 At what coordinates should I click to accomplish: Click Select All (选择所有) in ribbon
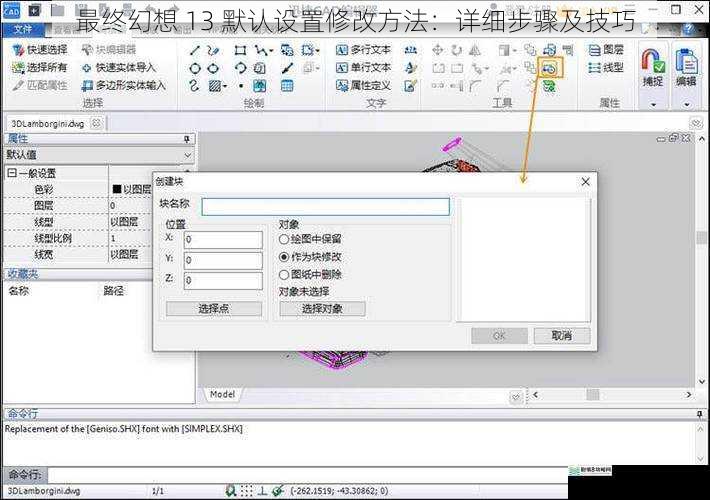coord(40,67)
